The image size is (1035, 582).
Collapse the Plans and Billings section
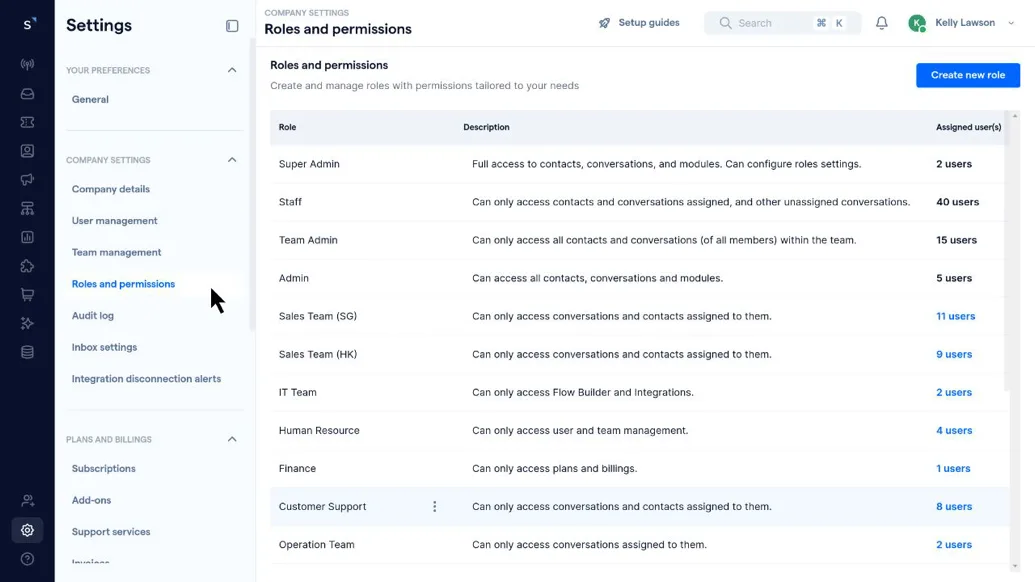tap(232, 439)
